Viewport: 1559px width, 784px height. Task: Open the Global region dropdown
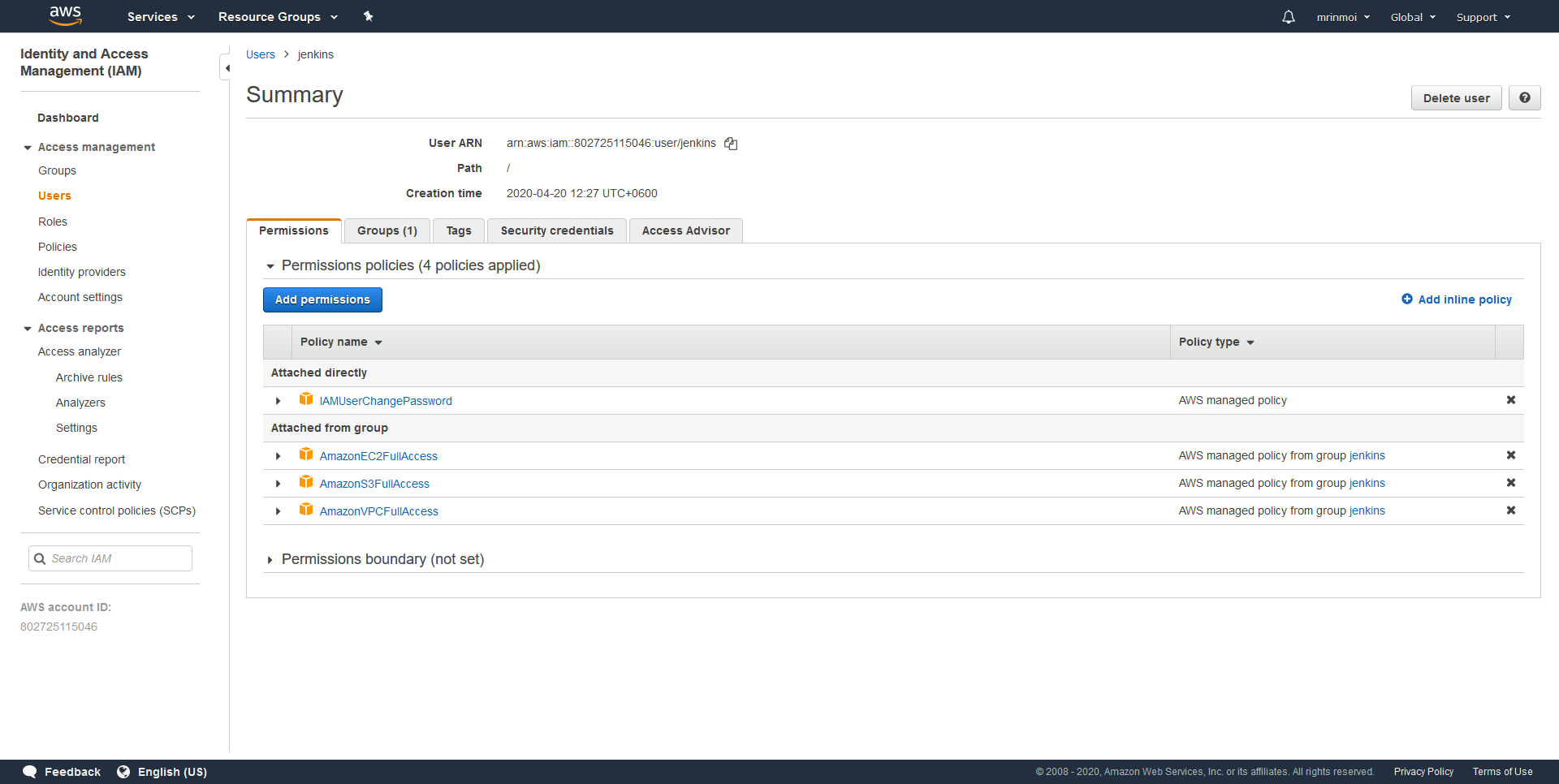1413,17
